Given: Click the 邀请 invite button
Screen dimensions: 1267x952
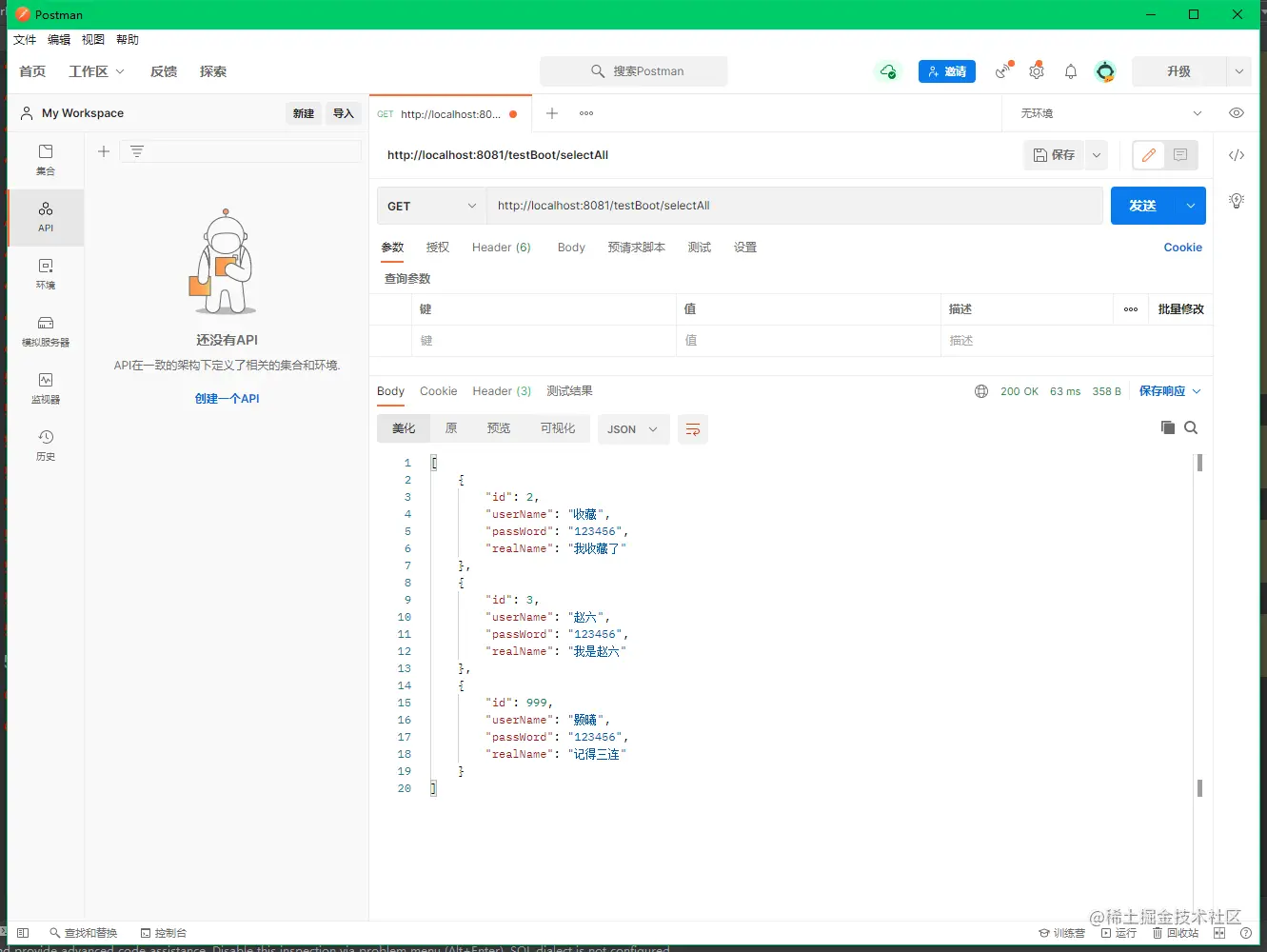Looking at the screenshot, I should 947,71.
